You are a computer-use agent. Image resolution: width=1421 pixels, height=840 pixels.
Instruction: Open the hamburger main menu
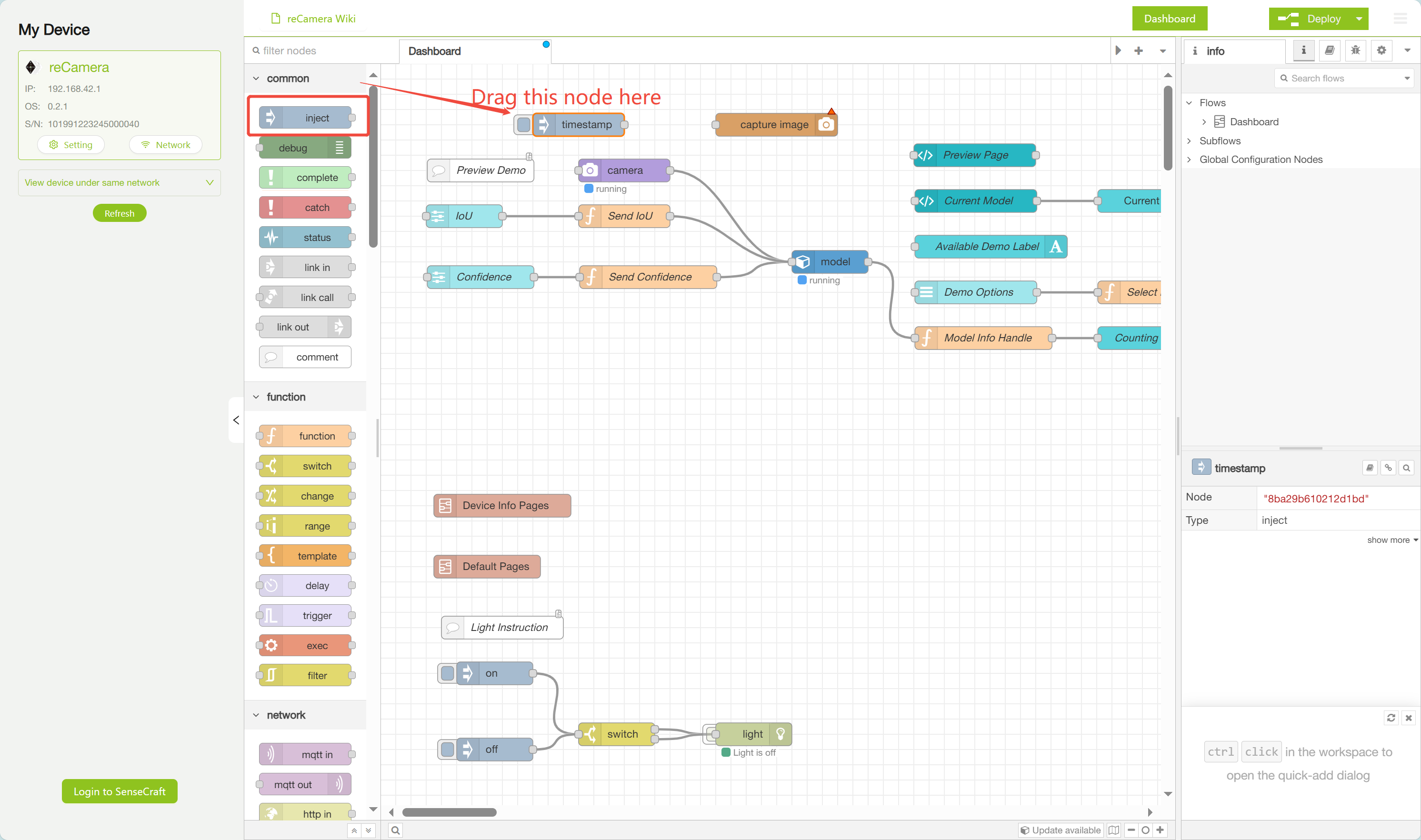point(1400,19)
